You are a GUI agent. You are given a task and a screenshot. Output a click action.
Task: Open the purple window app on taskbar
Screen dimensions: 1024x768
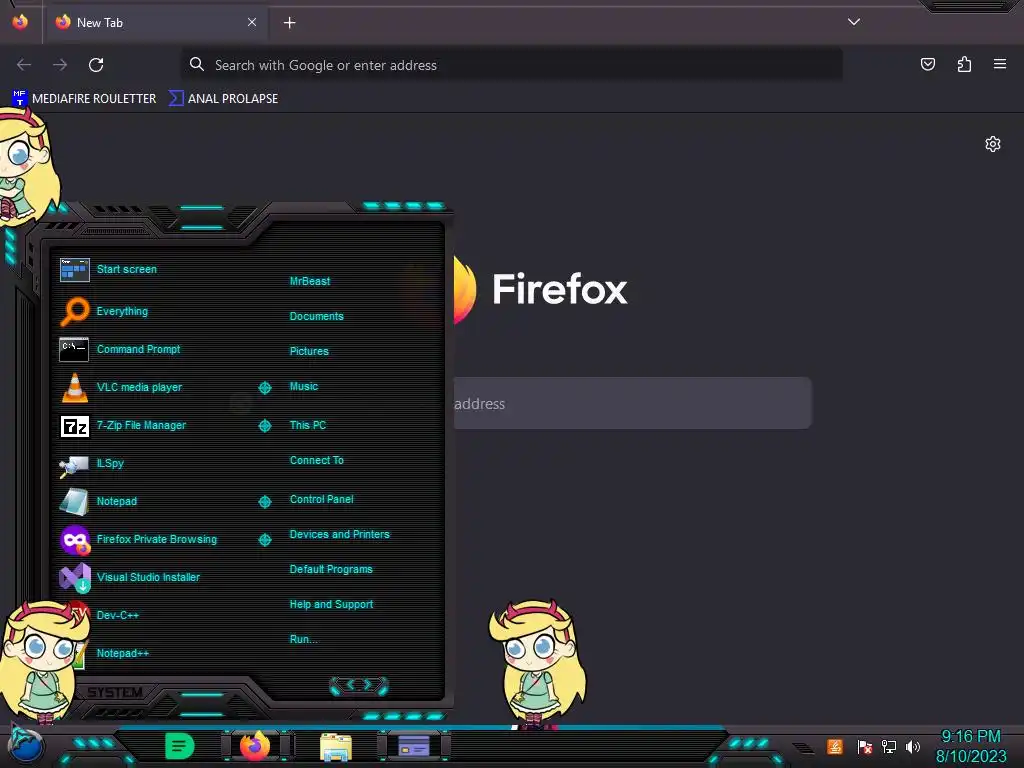(x=414, y=746)
